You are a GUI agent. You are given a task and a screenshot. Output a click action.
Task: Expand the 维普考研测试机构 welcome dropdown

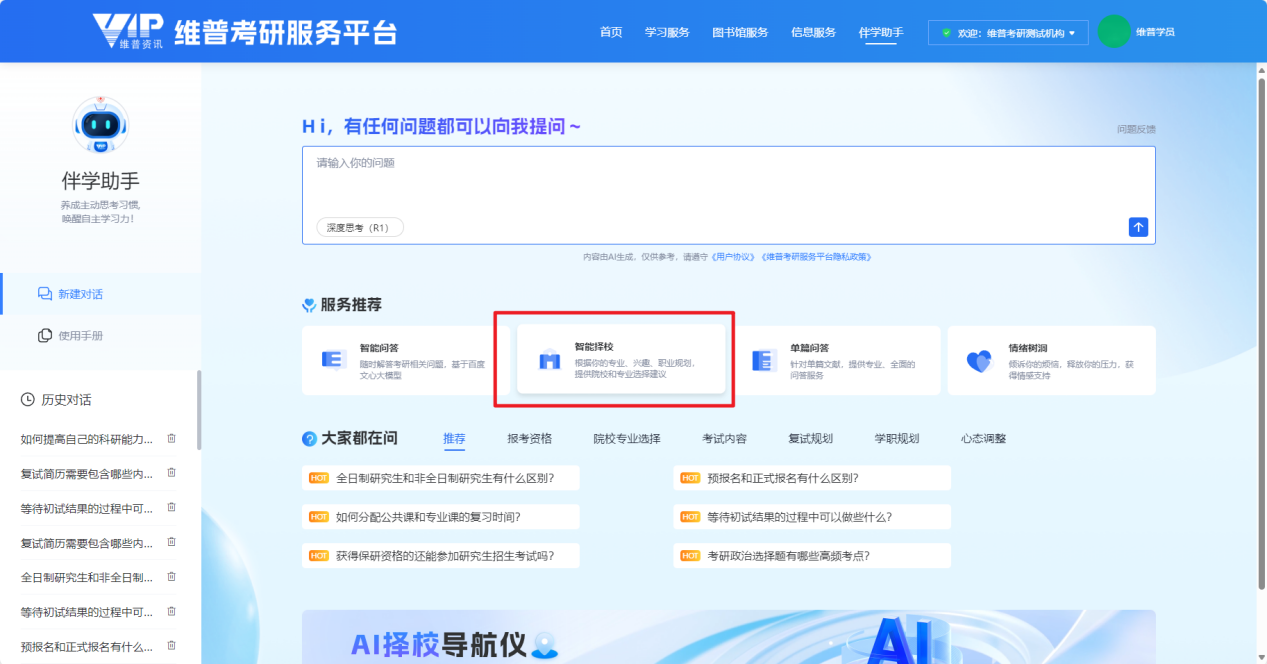point(1009,33)
